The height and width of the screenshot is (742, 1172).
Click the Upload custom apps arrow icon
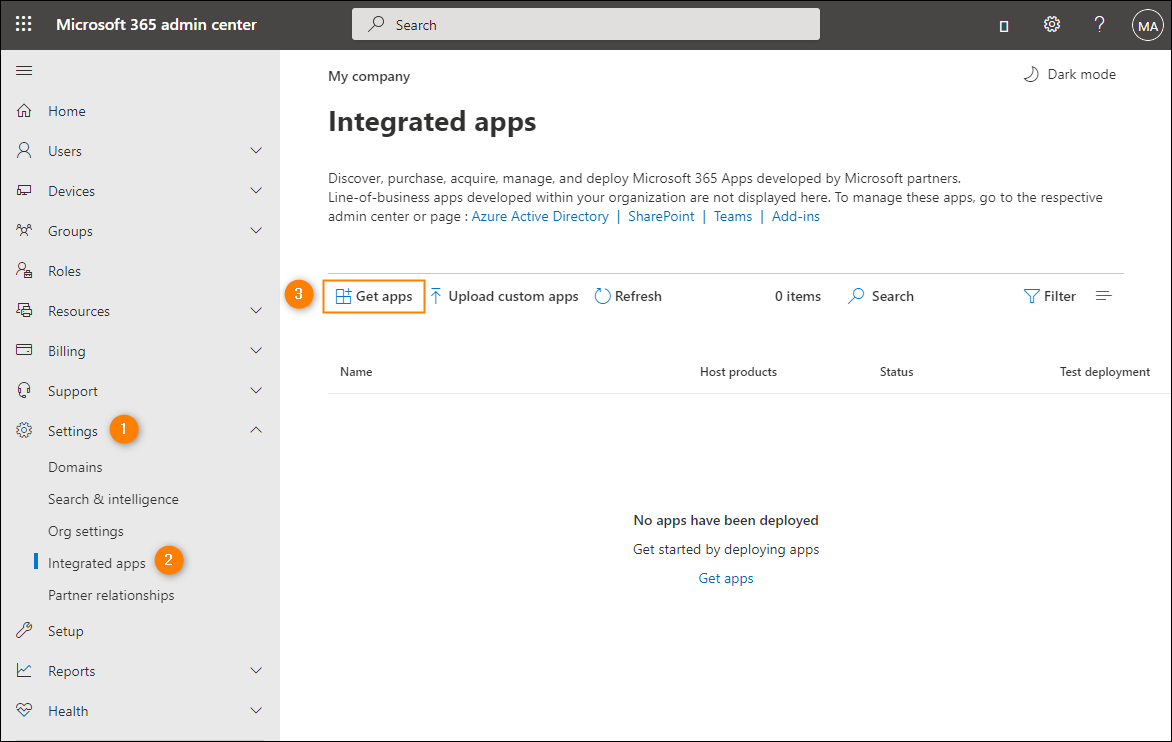(x=436, y=296)
